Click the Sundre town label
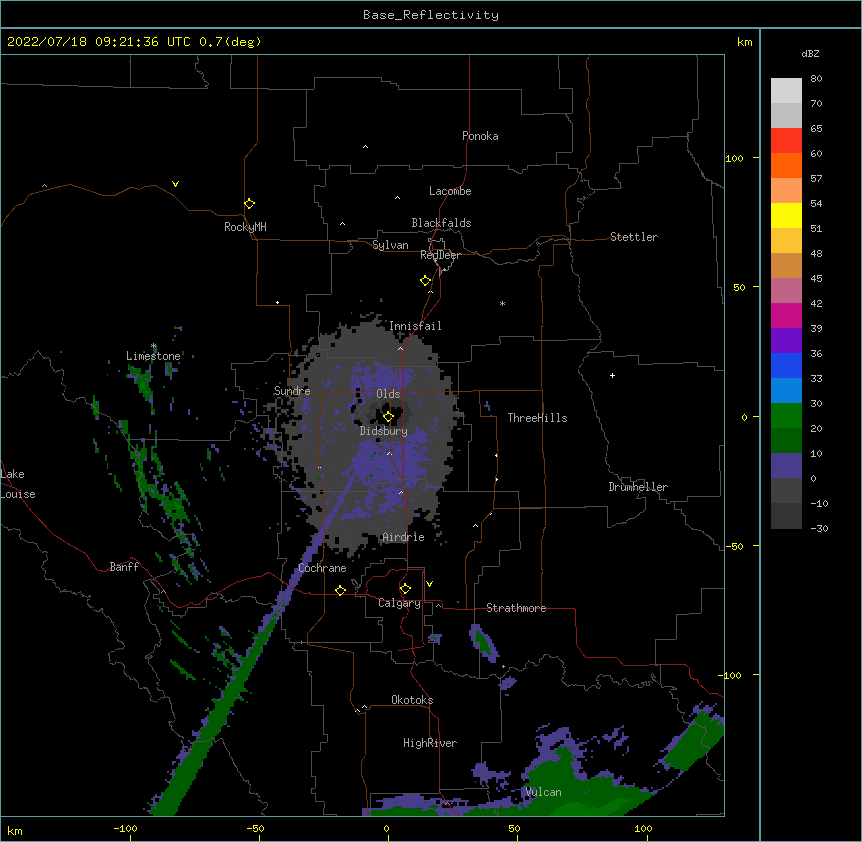862x842 pixels. click(x=292, y=391)
